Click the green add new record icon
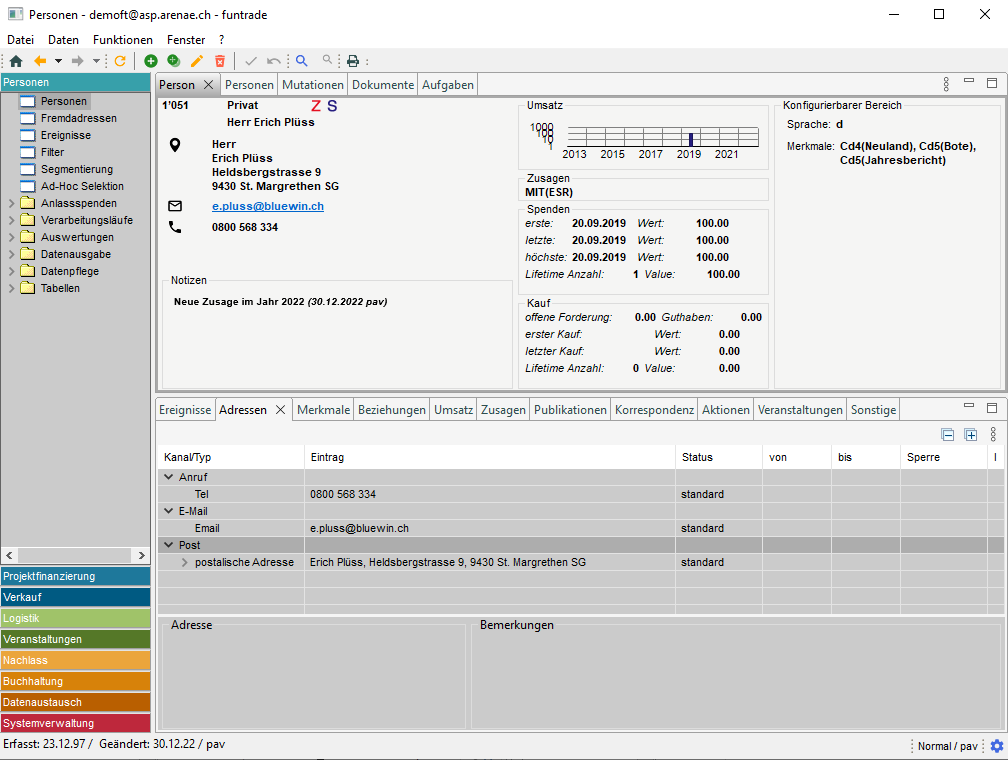 click(x=151, y=61)
